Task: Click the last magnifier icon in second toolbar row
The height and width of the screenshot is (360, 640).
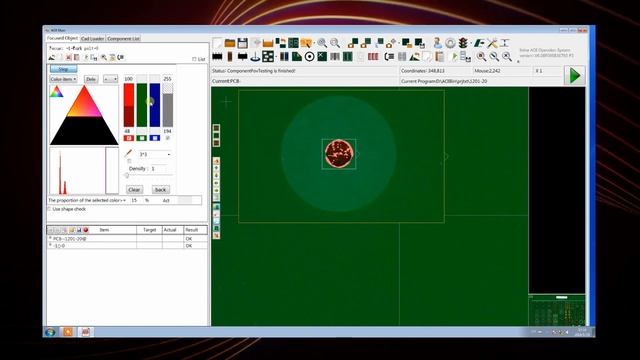Action: tap(507, 57)
